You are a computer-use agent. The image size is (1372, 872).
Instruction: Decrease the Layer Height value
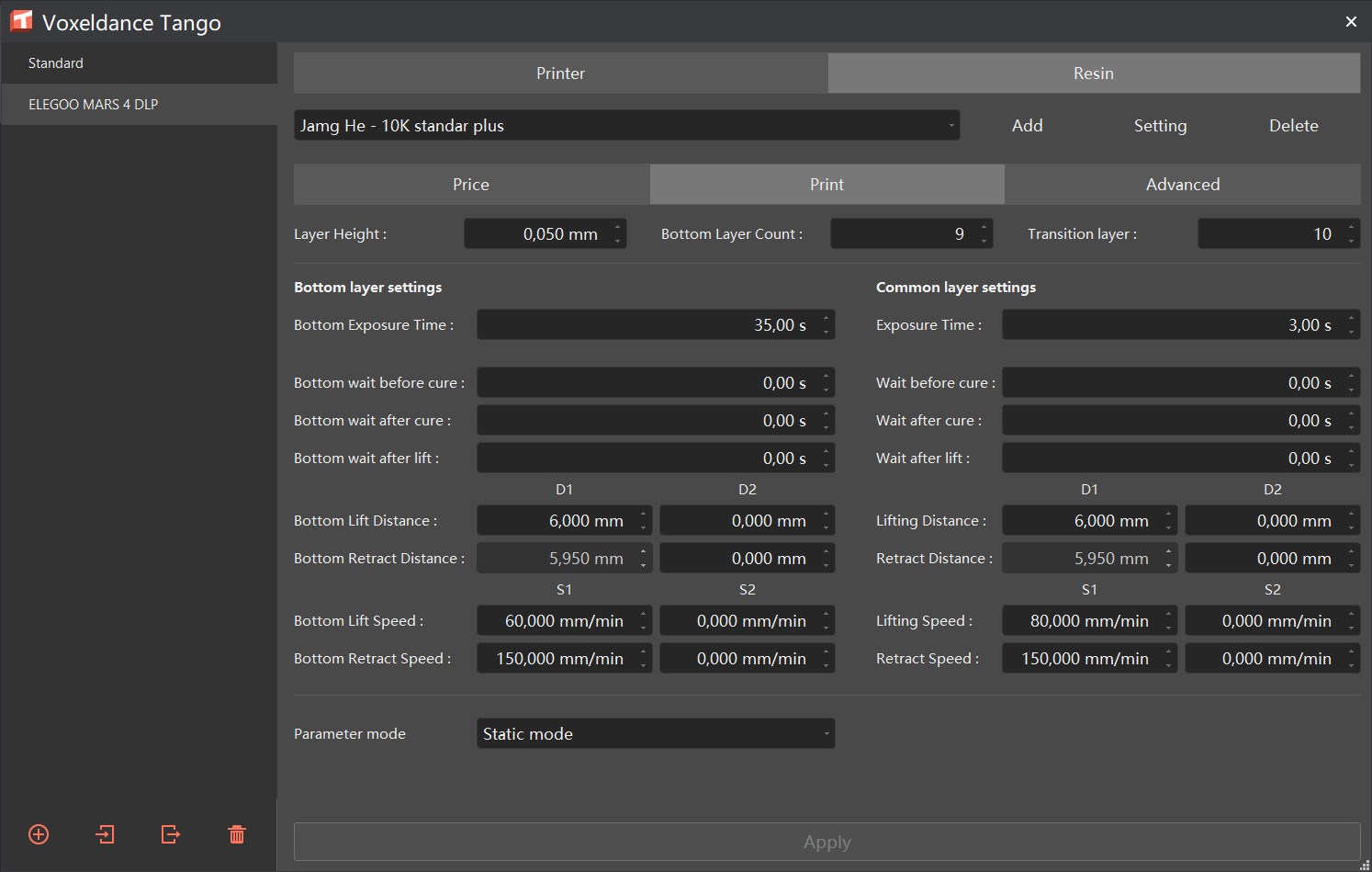pos(618,241)
